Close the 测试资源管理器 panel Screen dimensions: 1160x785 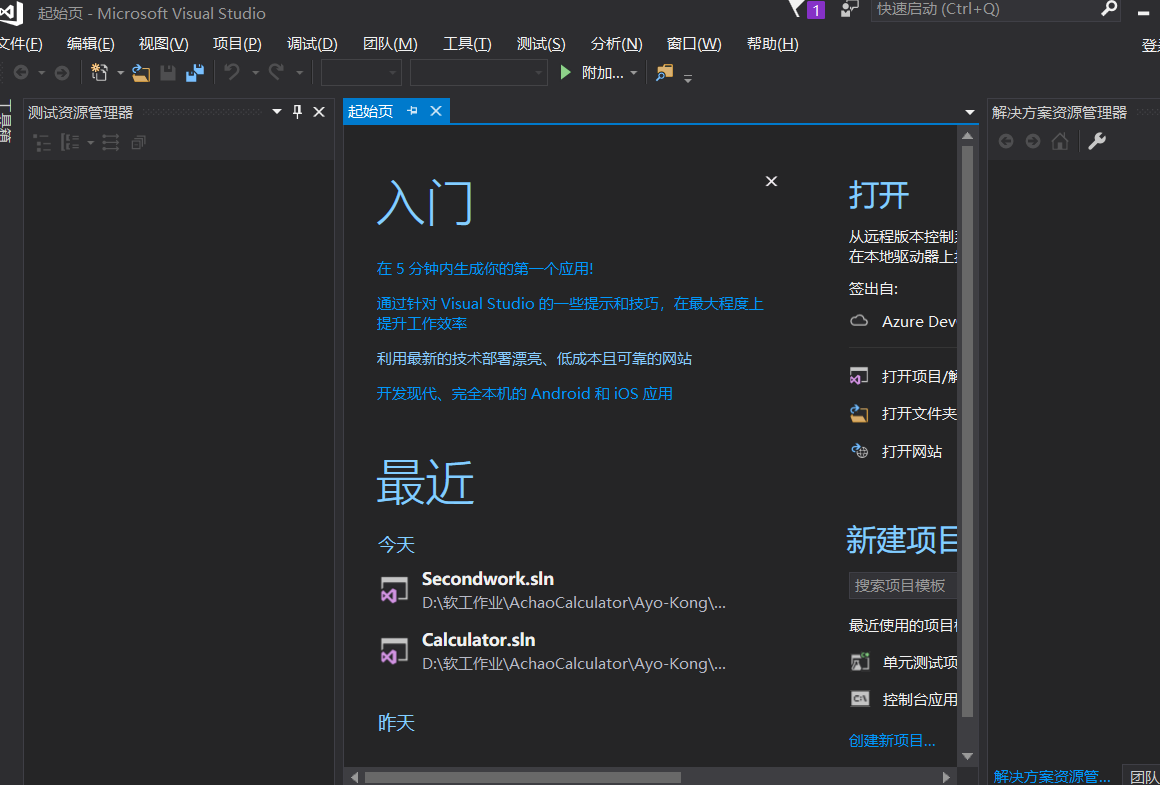(319, 112)
